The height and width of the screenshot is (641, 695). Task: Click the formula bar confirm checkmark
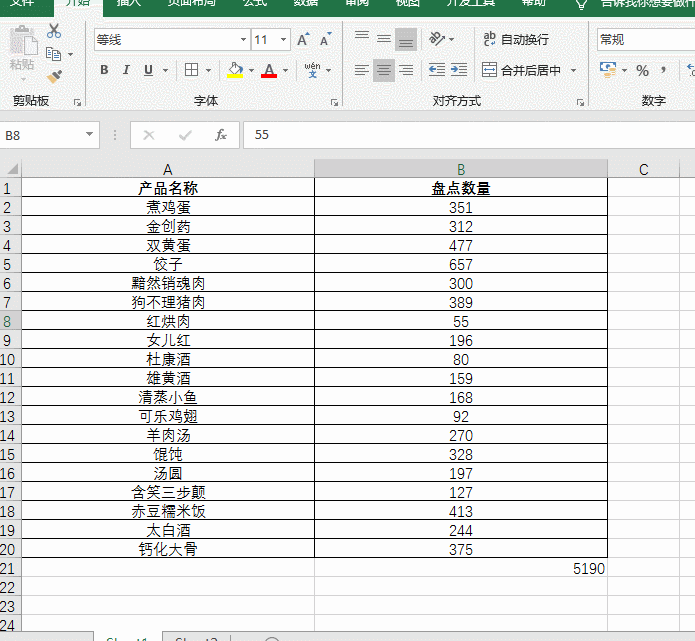click(185, 135)
